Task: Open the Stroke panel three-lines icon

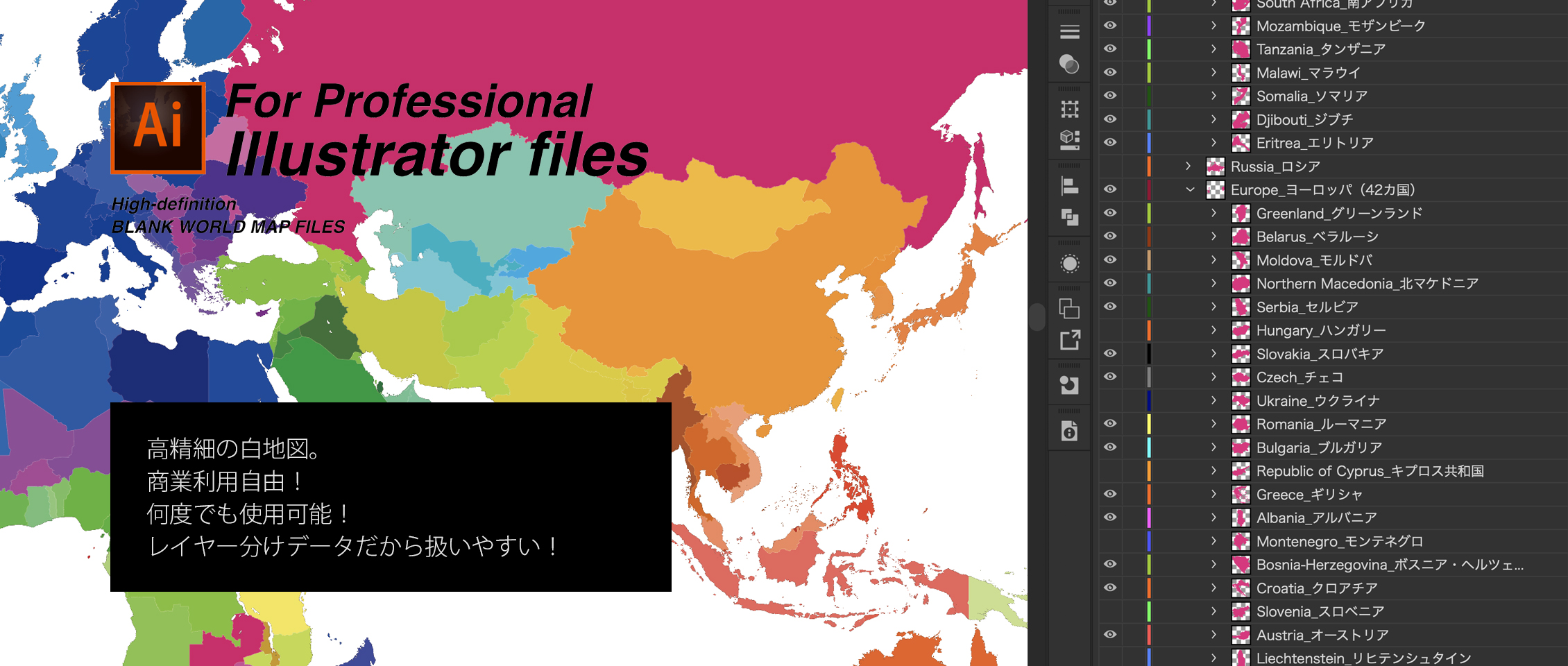Action: pos(1069,32)
